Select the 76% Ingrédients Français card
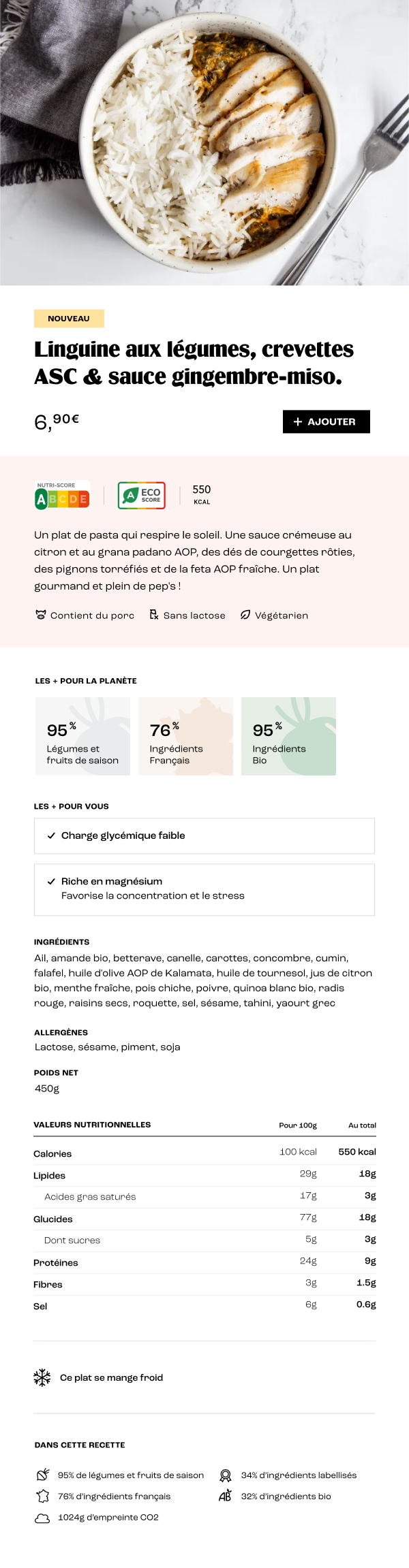Screen dimensions: 409x1568 [x=185, y=736]
